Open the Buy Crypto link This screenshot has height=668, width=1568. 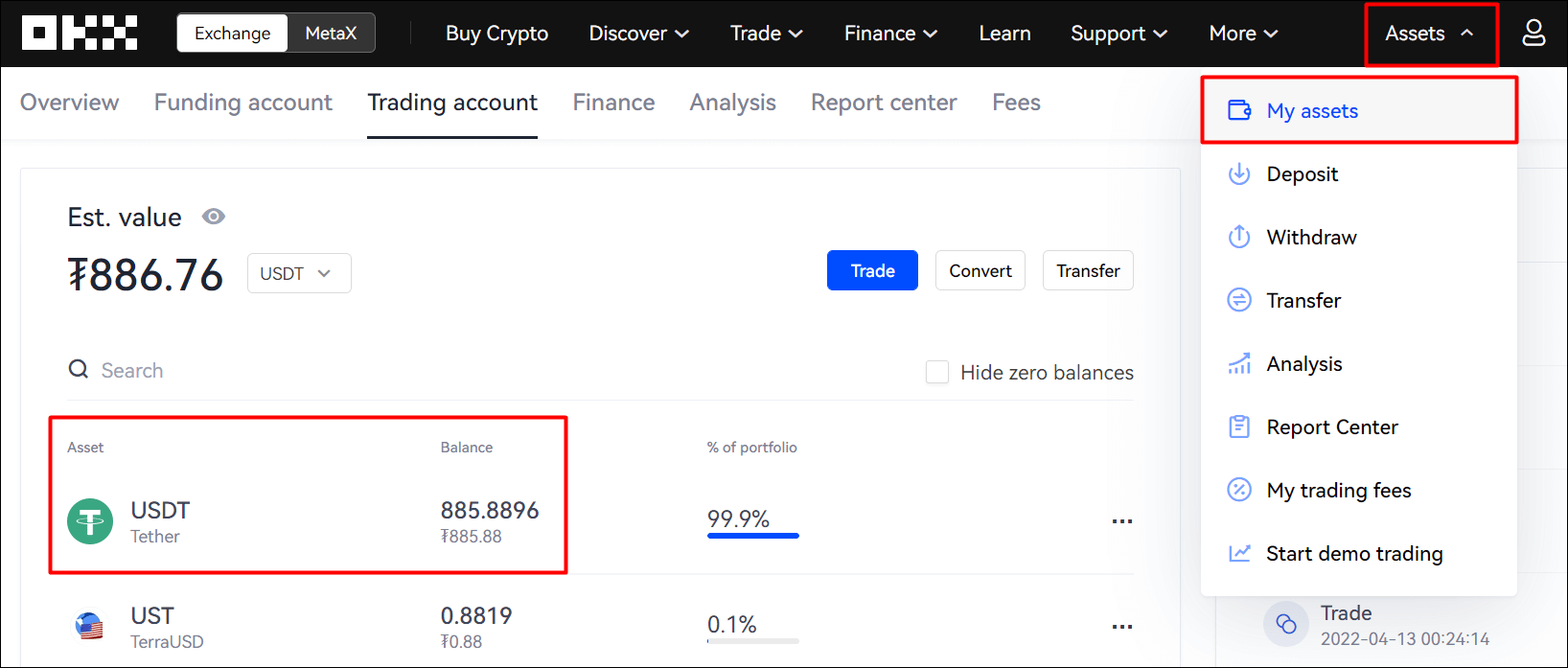[496, 33]
